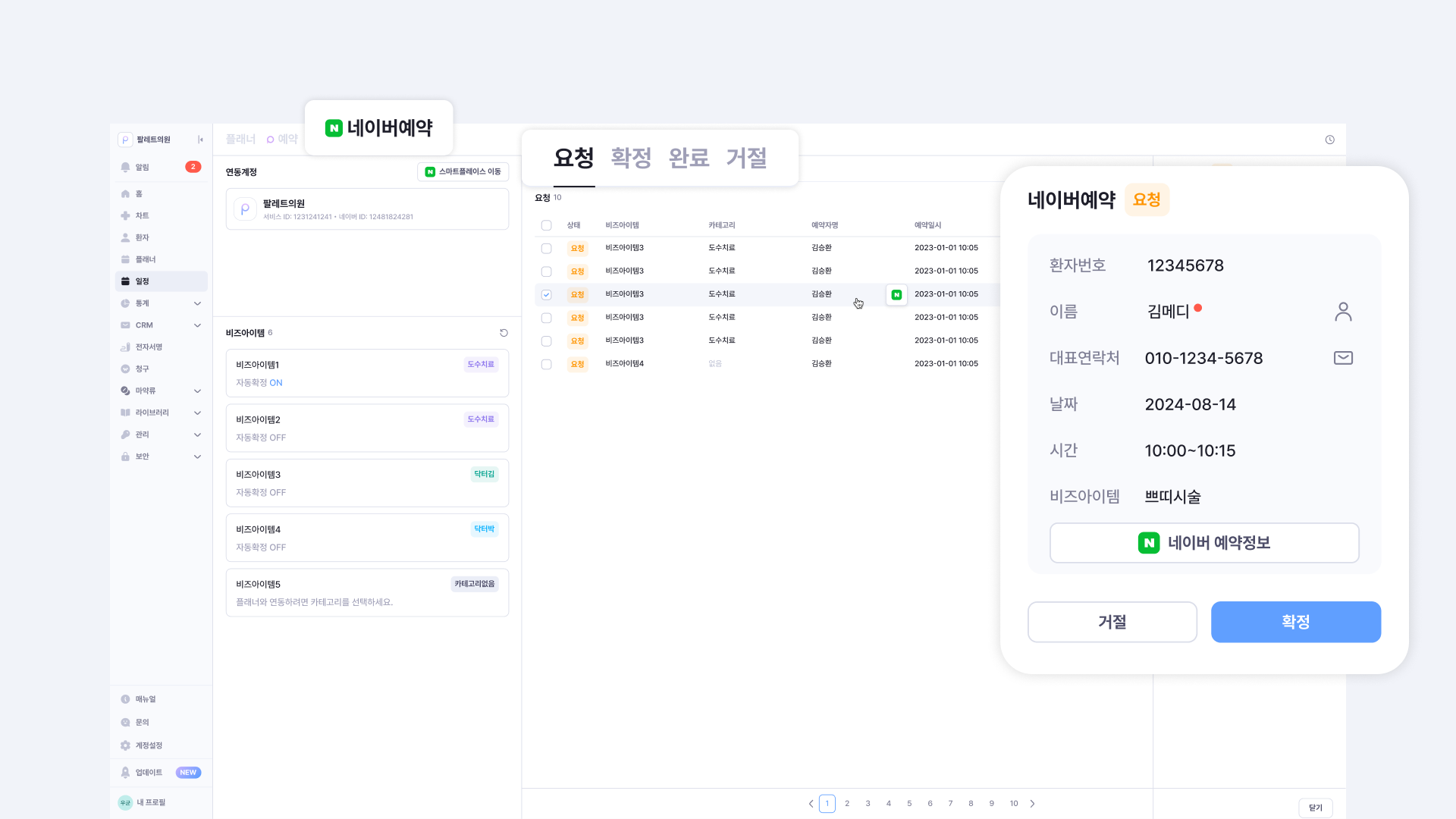Go to previous page with left chevron
Screen dimensions: 1456x819
(x=811, y=804)
